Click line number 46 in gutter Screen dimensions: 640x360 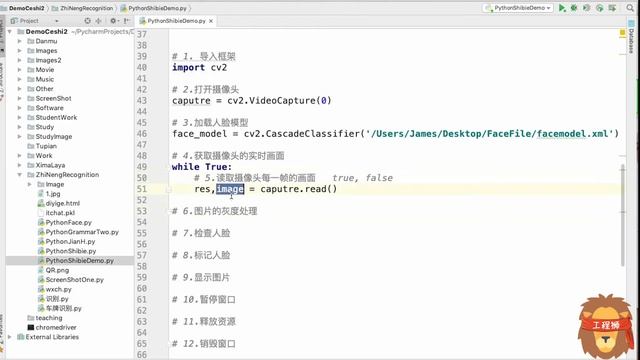coord(142,134)
